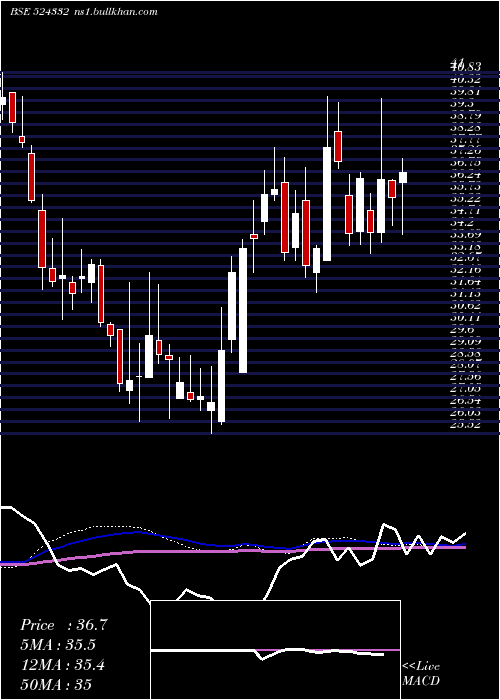
Task: Click the 30.11 price axis label
Action: (466, 318)
